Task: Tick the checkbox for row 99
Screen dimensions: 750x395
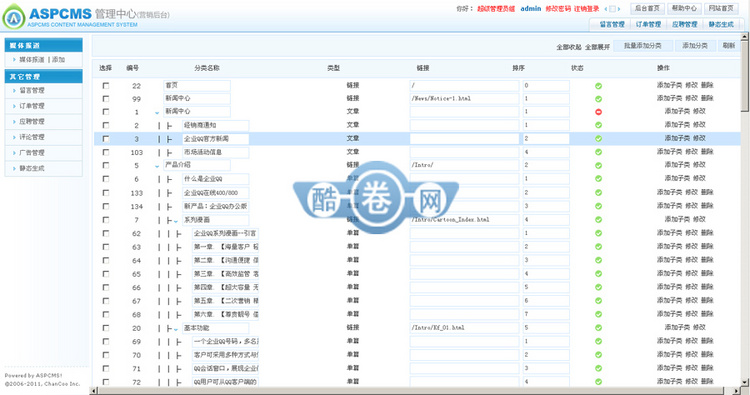Action: click(106, 99)
